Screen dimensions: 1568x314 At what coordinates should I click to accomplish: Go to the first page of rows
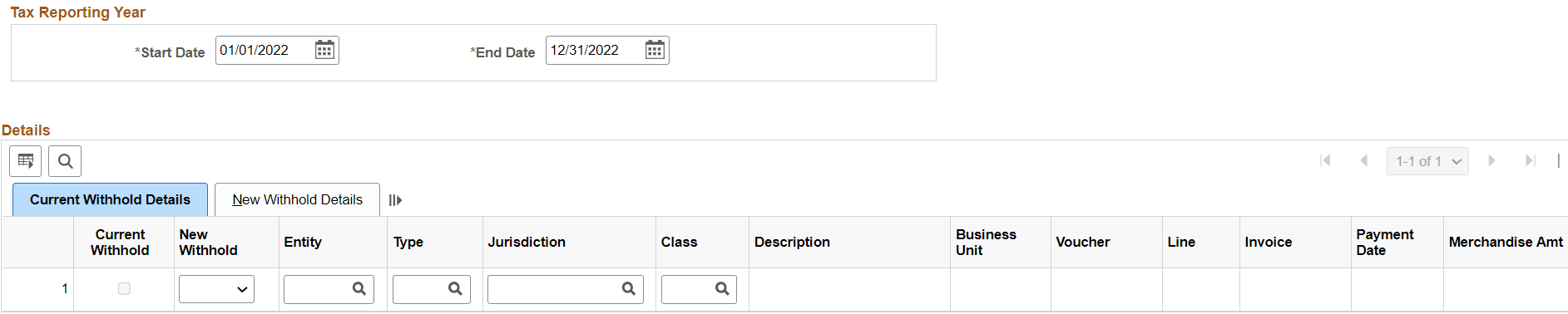pyautogui.click(x=1325, y=160)
